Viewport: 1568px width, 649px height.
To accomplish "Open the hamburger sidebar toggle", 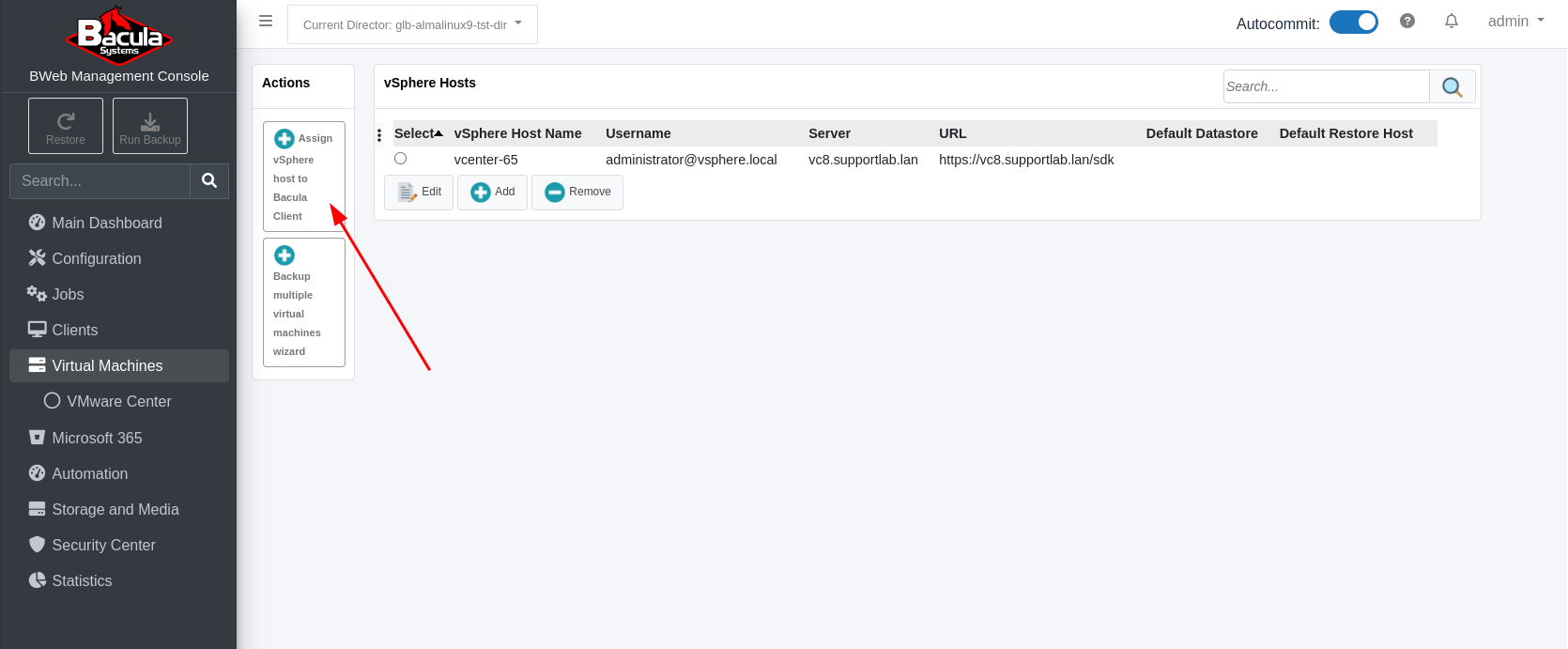I will coord(266,21).
